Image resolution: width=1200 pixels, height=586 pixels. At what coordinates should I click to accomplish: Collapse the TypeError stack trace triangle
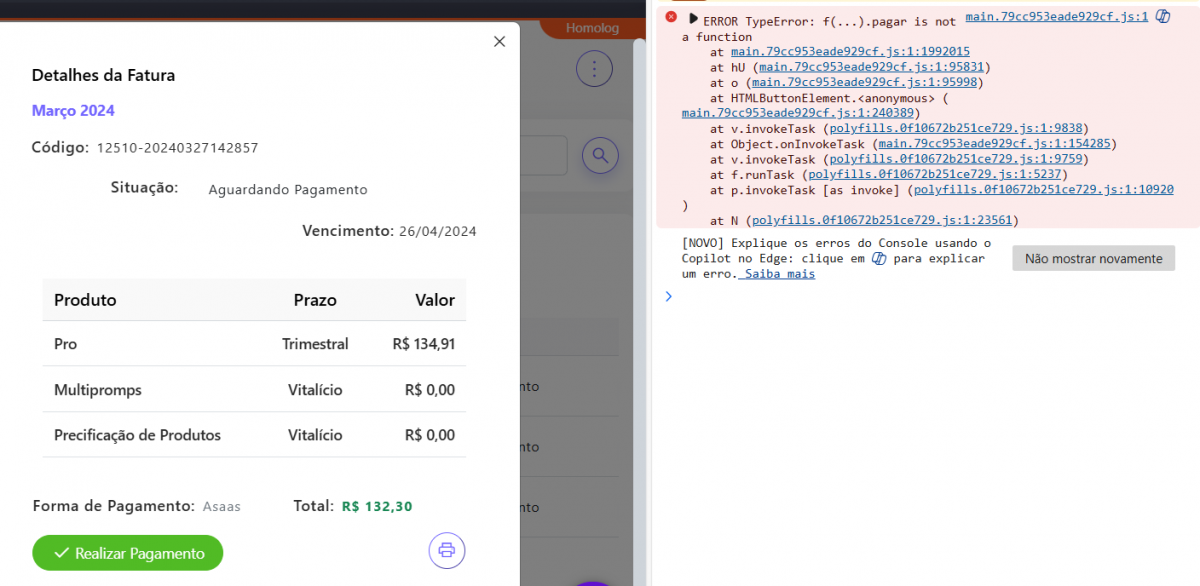coord(693,19)
